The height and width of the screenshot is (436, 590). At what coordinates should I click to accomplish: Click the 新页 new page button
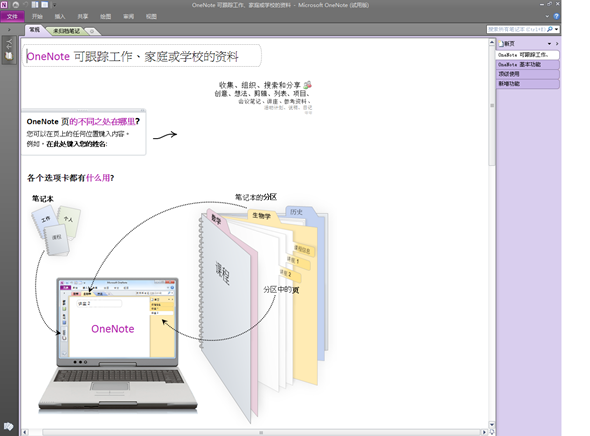[507, 44]
